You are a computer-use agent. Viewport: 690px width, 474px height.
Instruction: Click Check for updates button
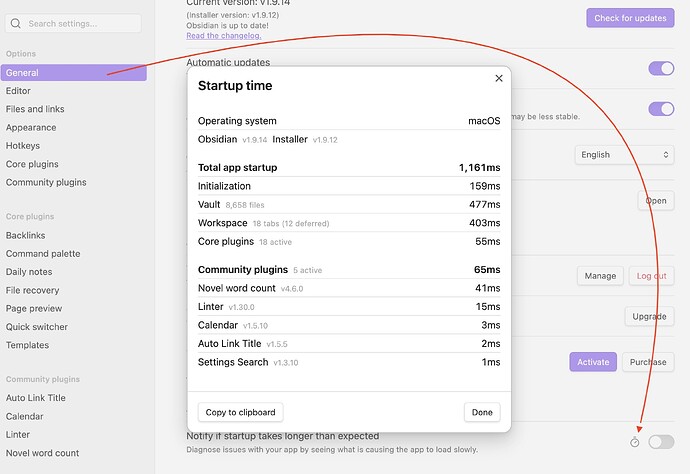pyautogui.click(x=630, y=18)
